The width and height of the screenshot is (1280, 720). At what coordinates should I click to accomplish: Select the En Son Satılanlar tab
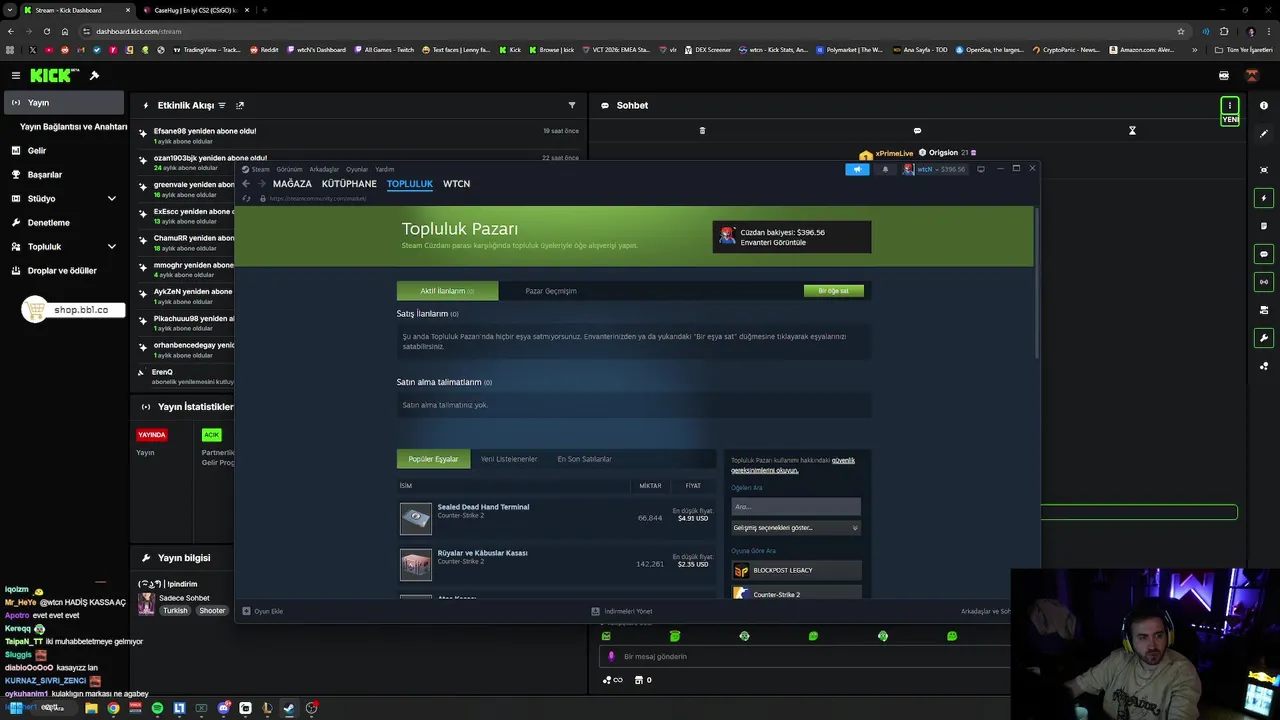pos(584,459)
